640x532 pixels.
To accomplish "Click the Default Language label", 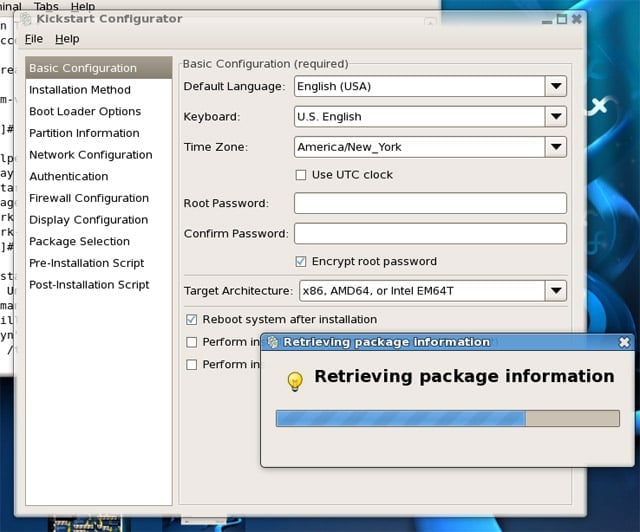I will 234,86.
